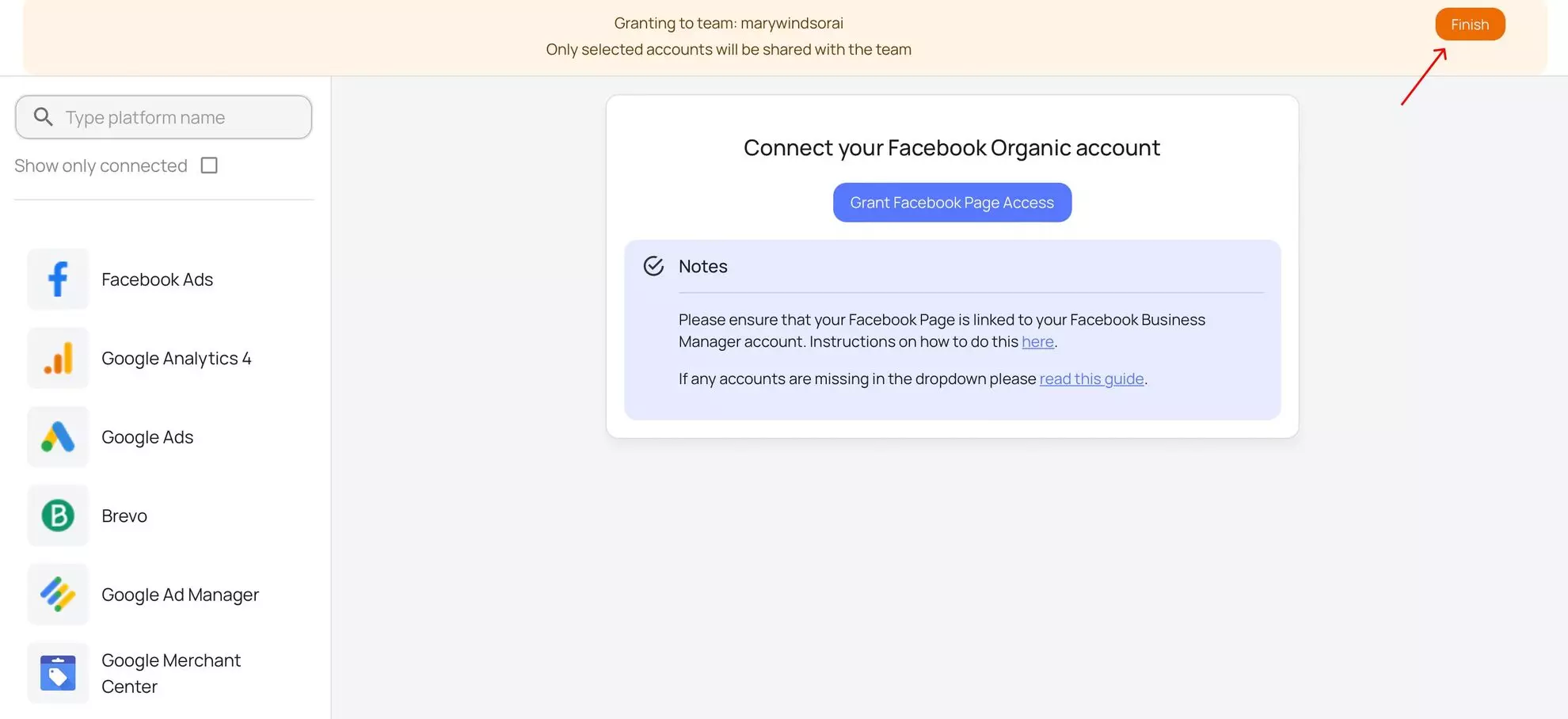Click inside the Type platform name field
This screenshot has height=719, width=1568.
coord(182,117)
